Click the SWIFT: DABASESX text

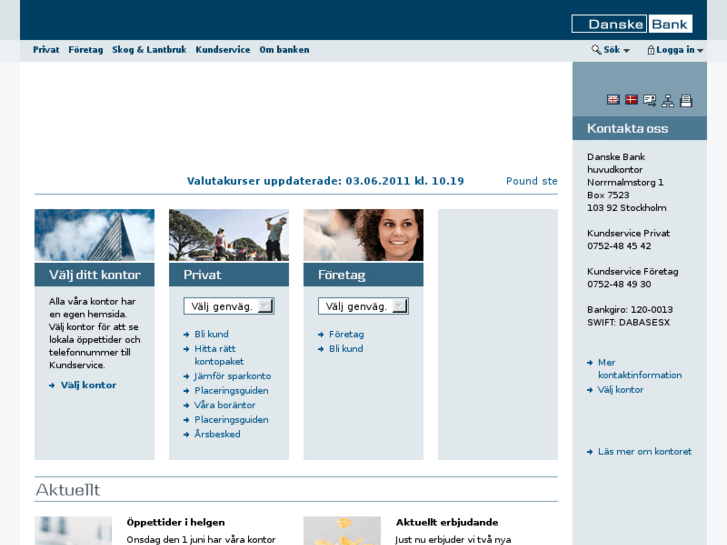coord(629,322)
